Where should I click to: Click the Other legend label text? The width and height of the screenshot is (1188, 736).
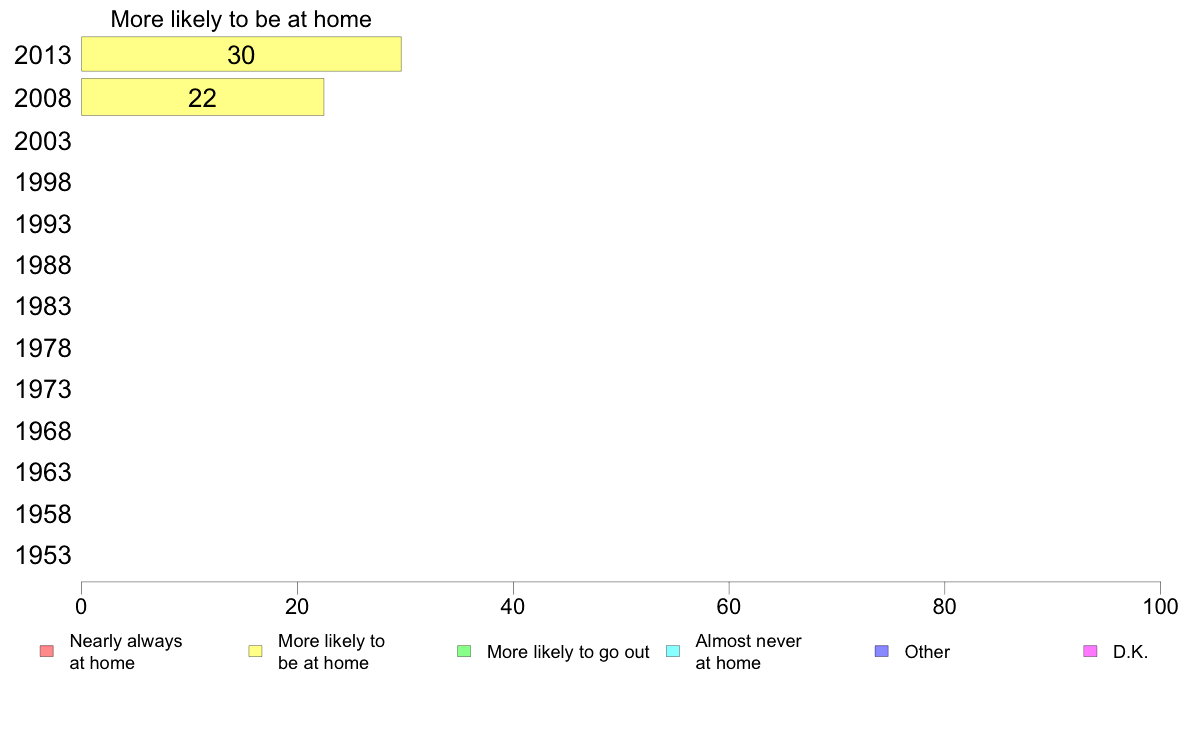(x=927, y=652)
